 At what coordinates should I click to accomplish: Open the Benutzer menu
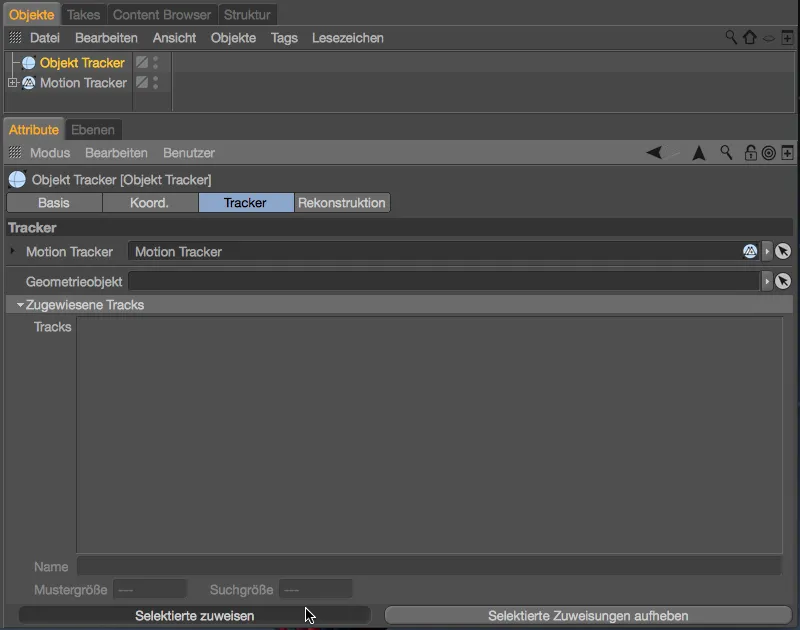[189, 153]
